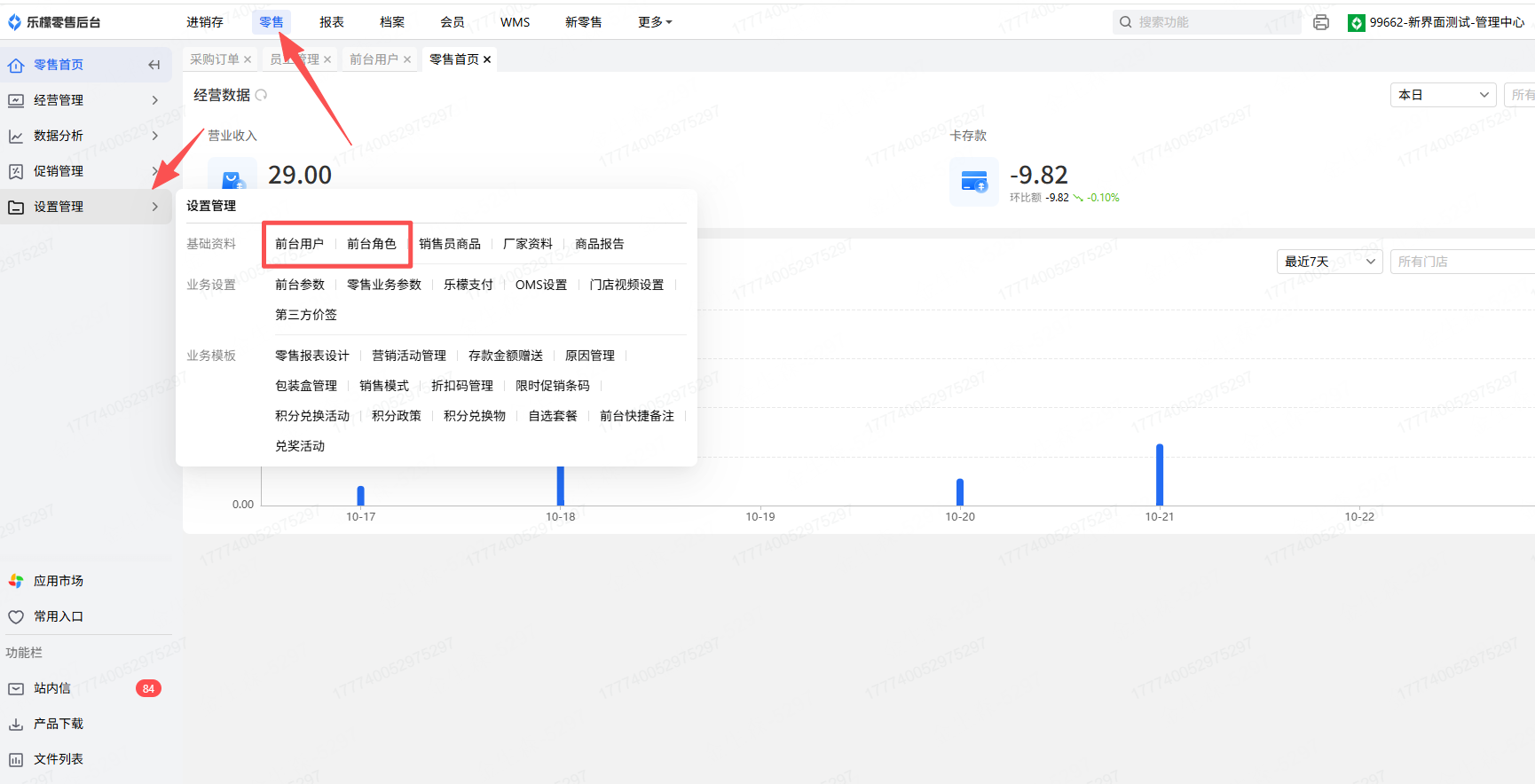Screen dimensions: 1535x784
Task: Click the 零售首页 home icon in sidebar
Action: coord(16,65)
